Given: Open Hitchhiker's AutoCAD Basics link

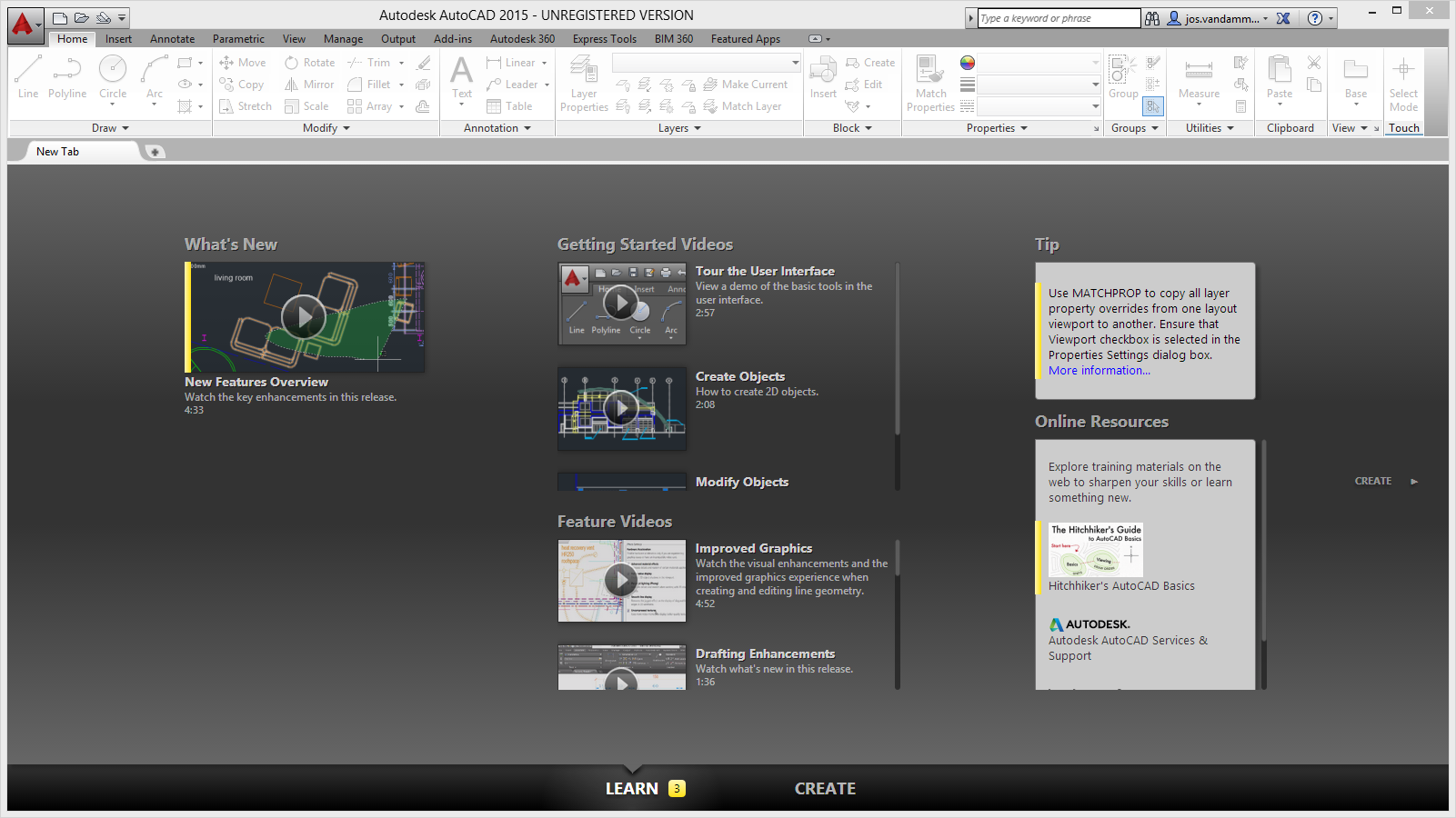Looking at the screenshot, I should tap(1121, 586).
